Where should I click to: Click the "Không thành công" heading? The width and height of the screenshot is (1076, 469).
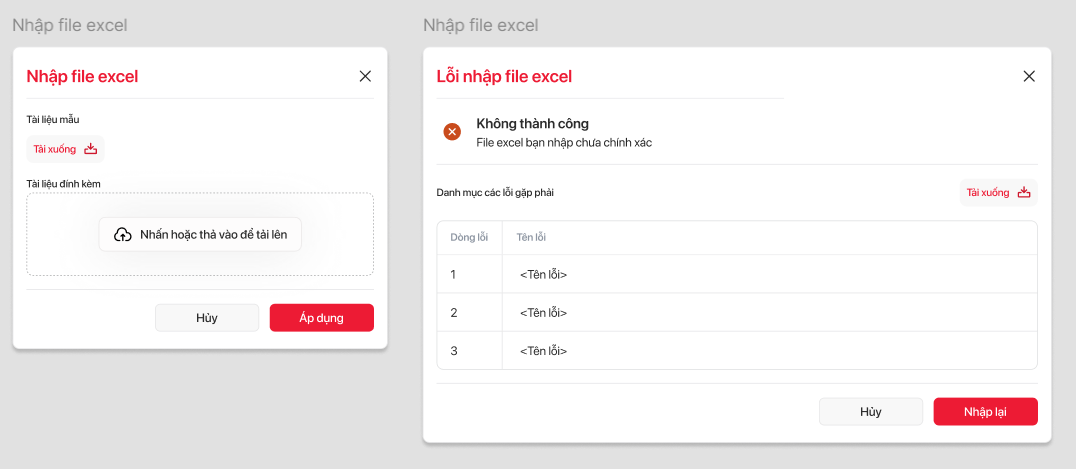click(532, 124)
